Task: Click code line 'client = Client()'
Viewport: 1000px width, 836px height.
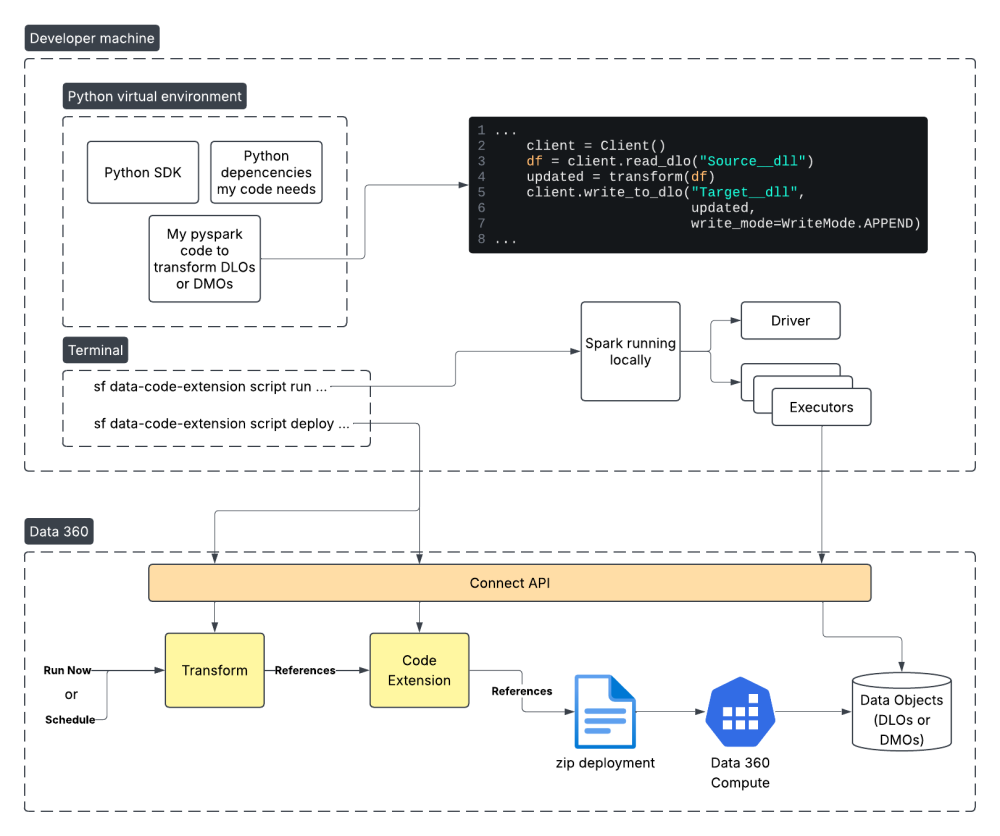Action: 596,145
